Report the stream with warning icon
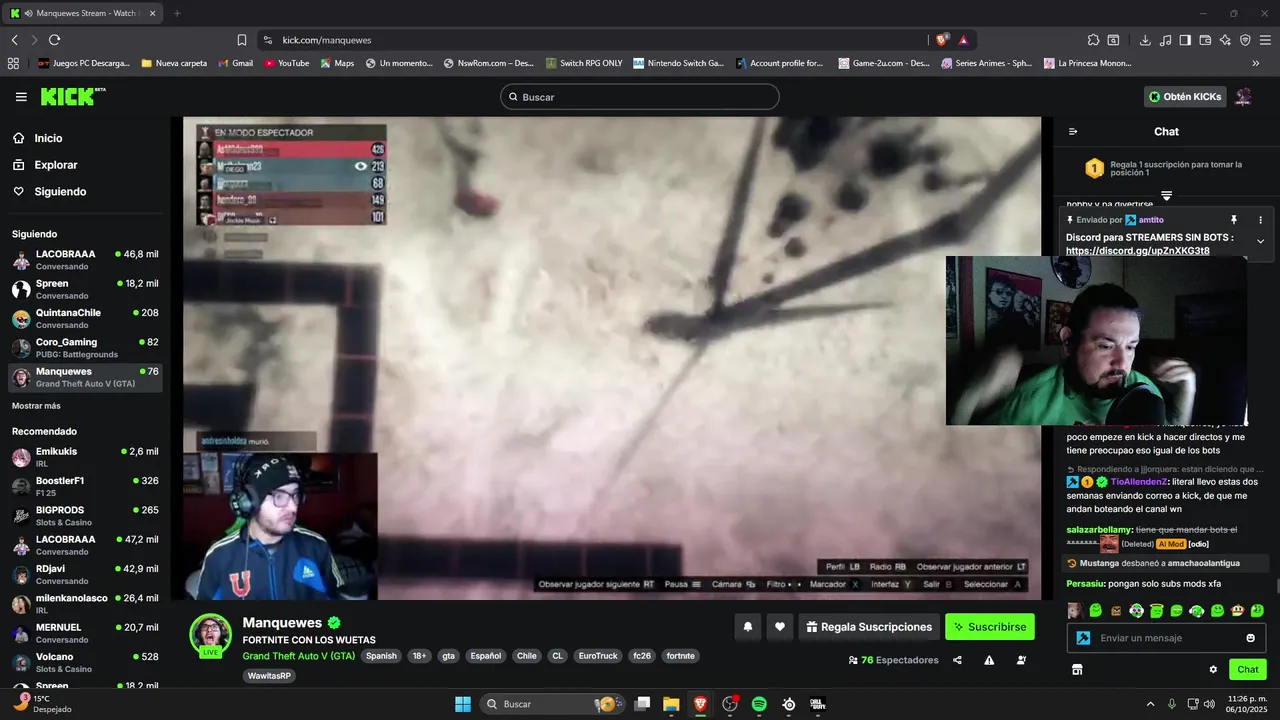This screenshot has height=720, width=1280. 989,660
